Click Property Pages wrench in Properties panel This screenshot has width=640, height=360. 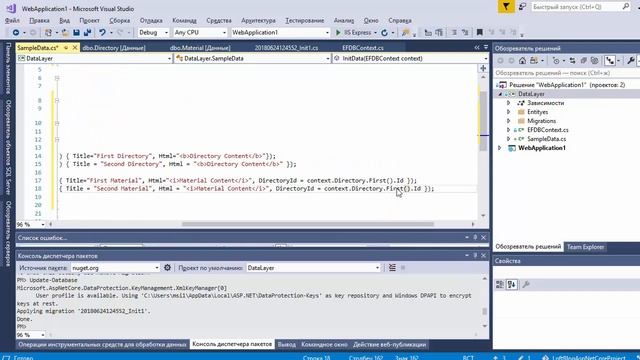click(x=526, y=284)
